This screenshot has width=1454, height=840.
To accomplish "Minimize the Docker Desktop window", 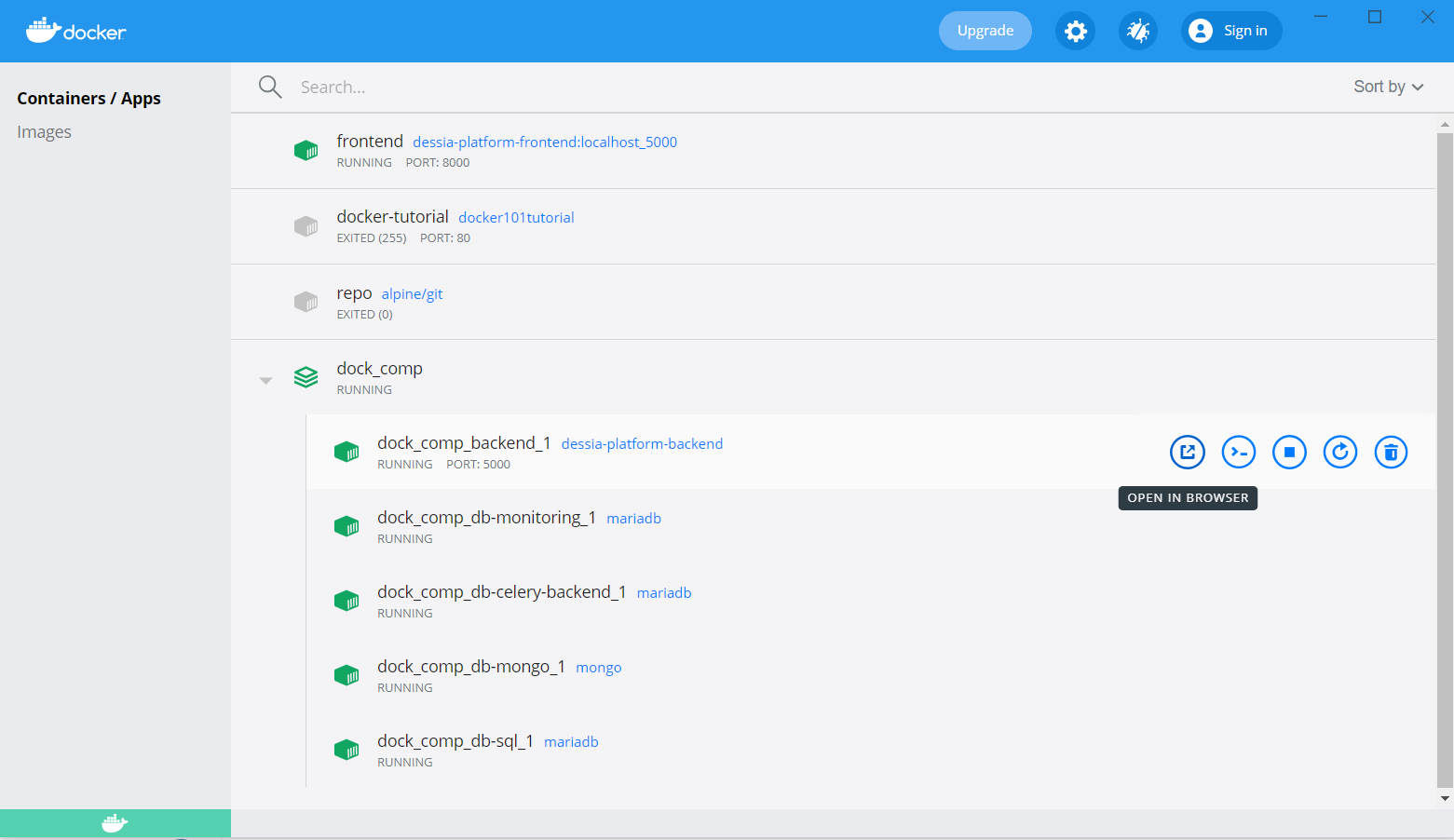I will pos(1321,17).
